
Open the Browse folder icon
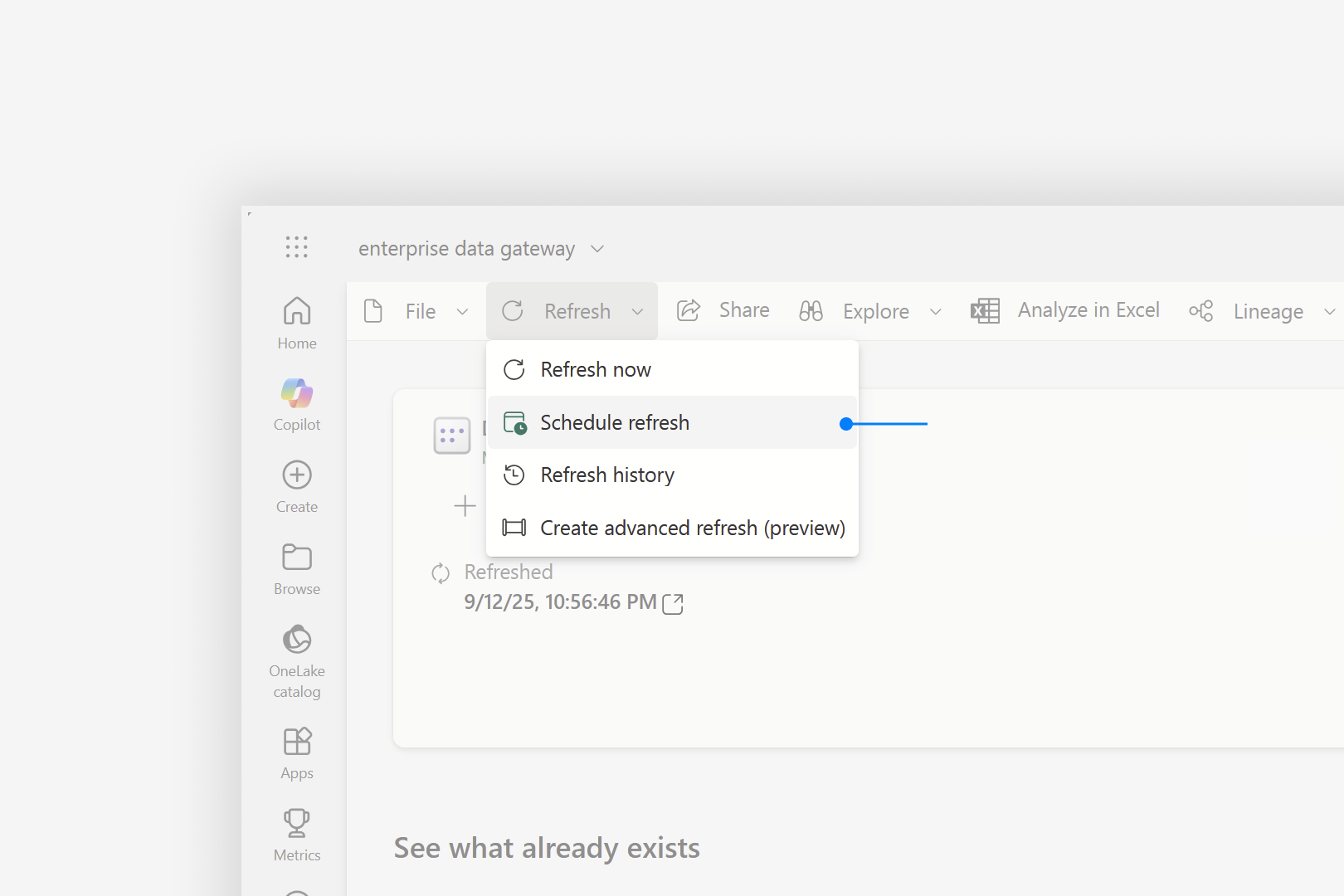[297, 557]
